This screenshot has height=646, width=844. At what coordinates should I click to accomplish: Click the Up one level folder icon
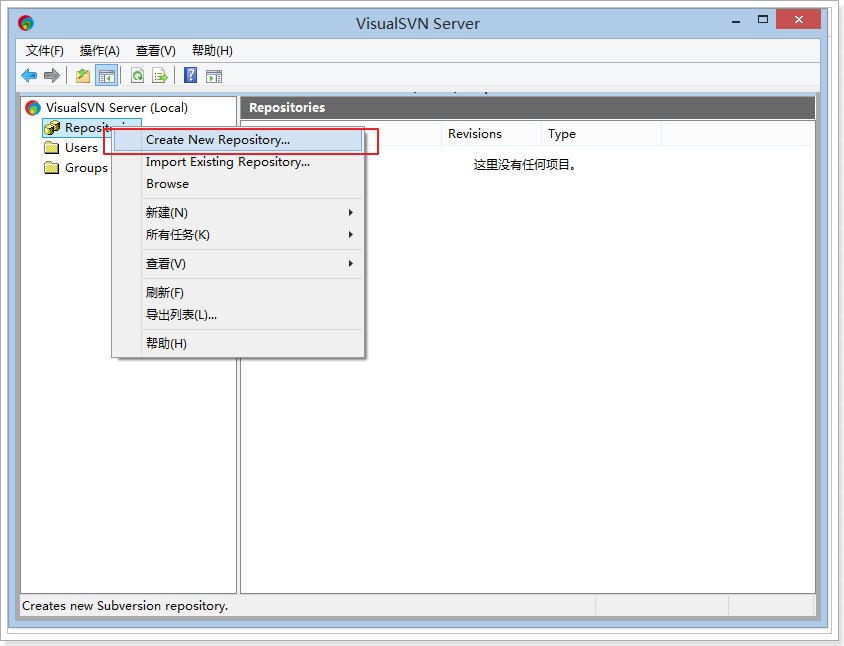pos(83,75)
